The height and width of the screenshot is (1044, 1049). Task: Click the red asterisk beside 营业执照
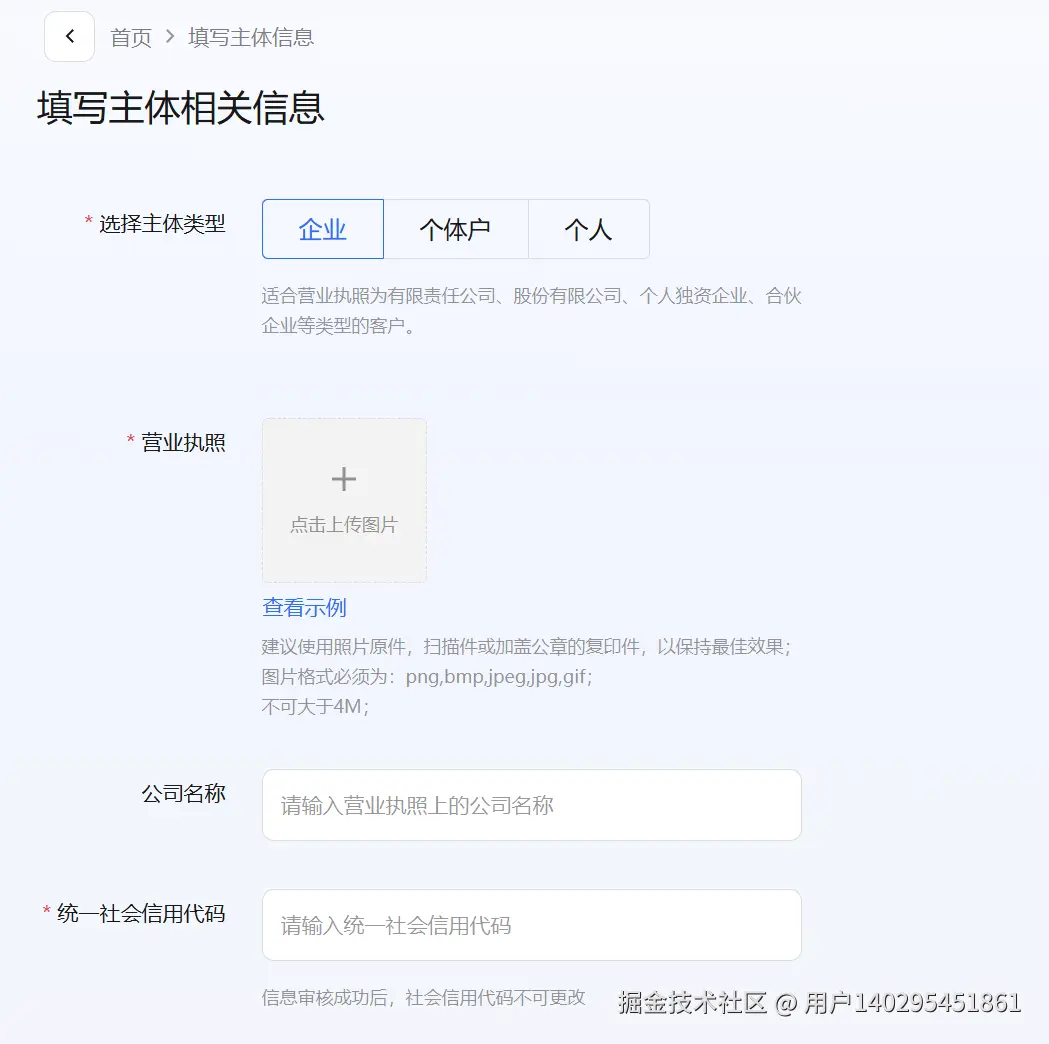[x=129, y=438]
